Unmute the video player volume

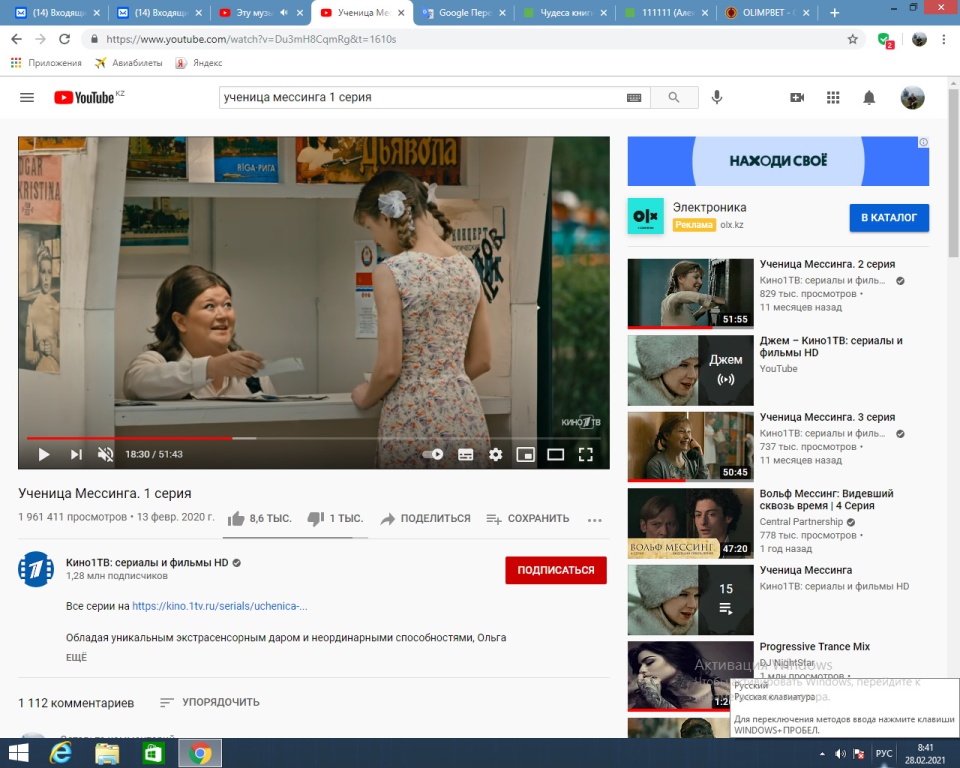coord(105,454)
